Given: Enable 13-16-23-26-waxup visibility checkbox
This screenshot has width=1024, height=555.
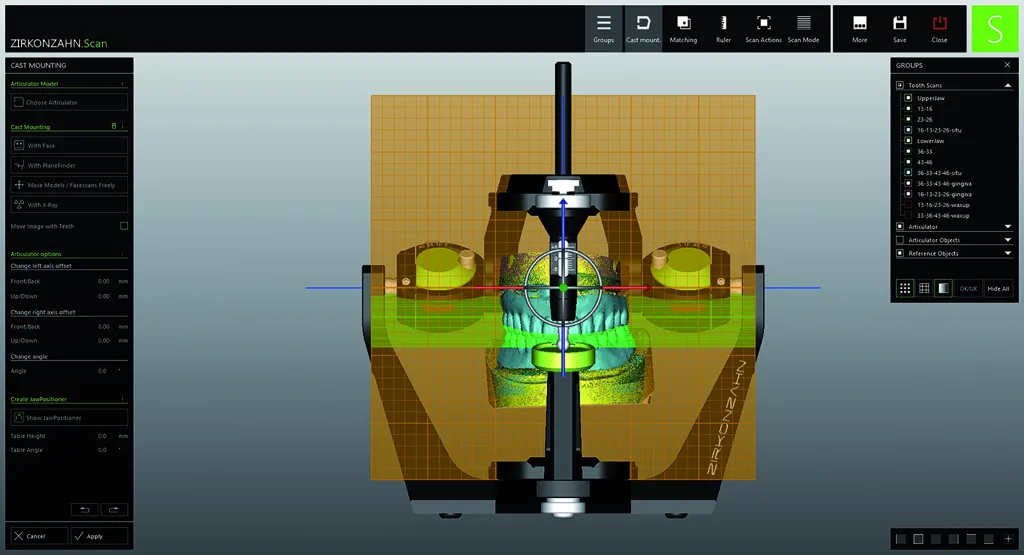Looking at the screenshot, I should [x=908, y=204].
